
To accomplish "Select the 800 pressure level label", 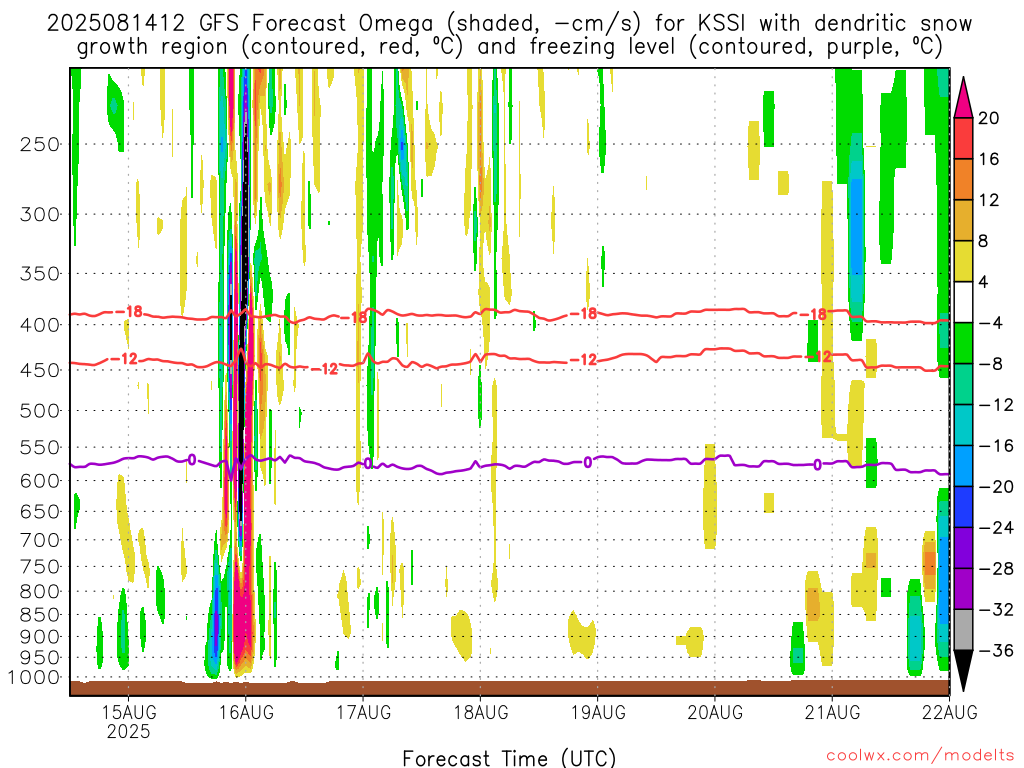I will (x=40, y=592).
